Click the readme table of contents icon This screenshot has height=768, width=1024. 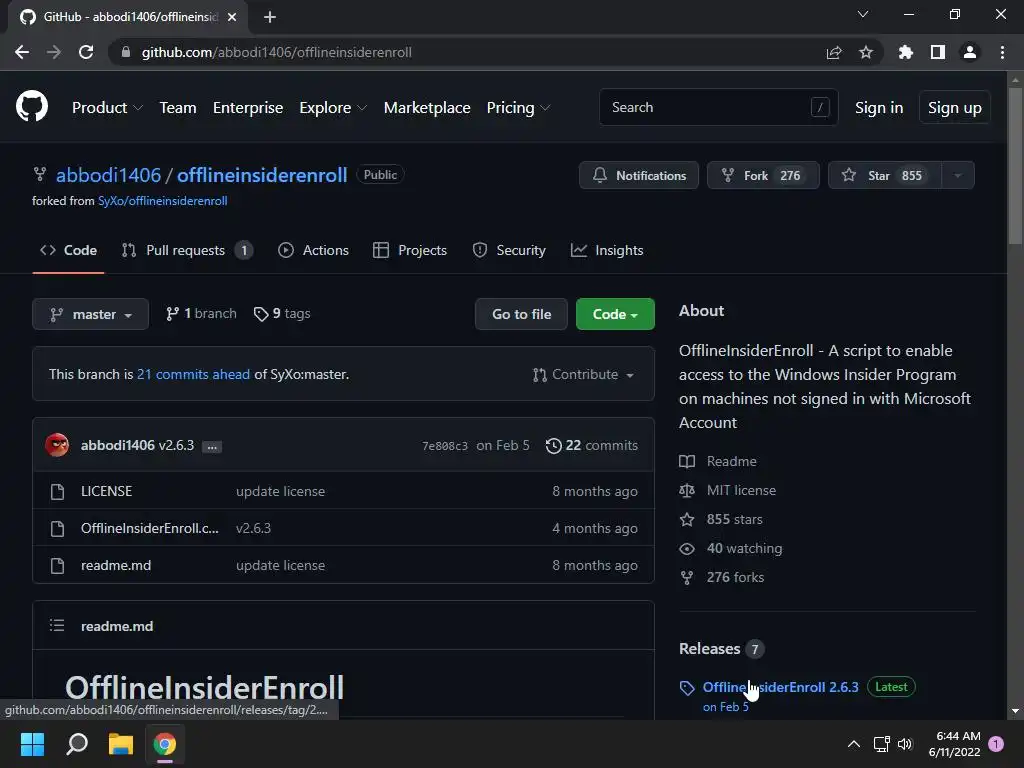57,626
